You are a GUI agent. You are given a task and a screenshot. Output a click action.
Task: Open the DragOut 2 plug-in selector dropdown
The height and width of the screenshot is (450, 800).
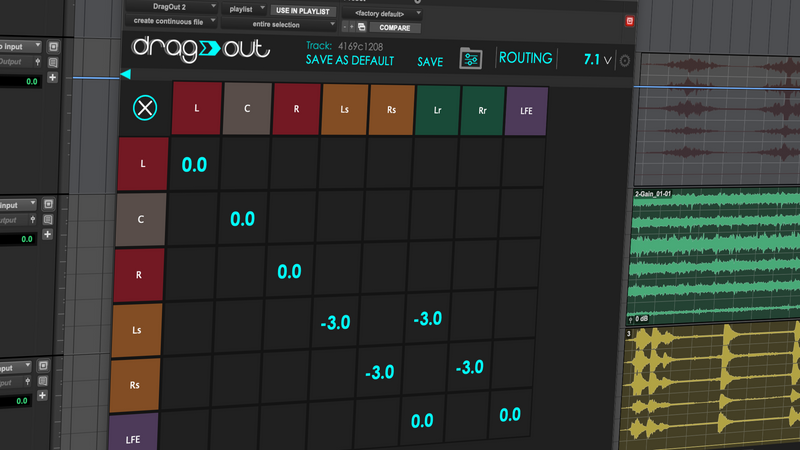click(171, 7)
